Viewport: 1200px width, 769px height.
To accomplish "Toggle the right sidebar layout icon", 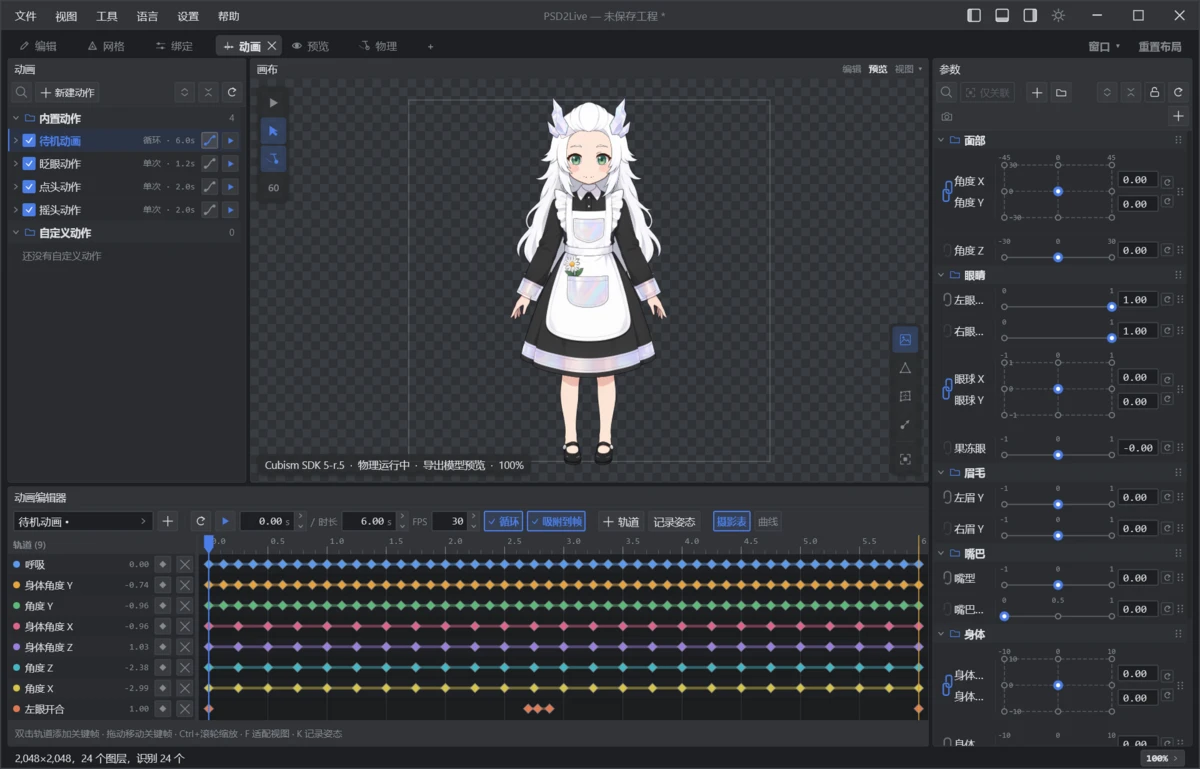I will click(x=1030, y=16).
